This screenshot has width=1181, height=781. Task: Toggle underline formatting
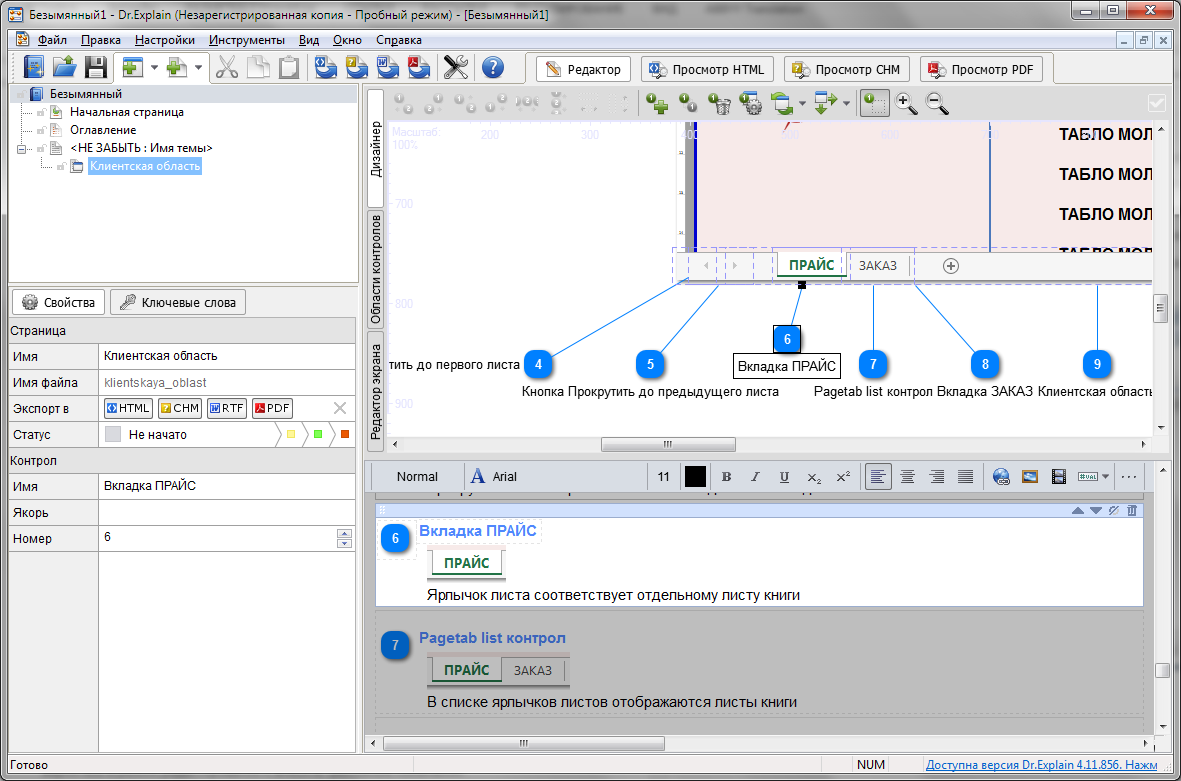click(x=784, y=477)
